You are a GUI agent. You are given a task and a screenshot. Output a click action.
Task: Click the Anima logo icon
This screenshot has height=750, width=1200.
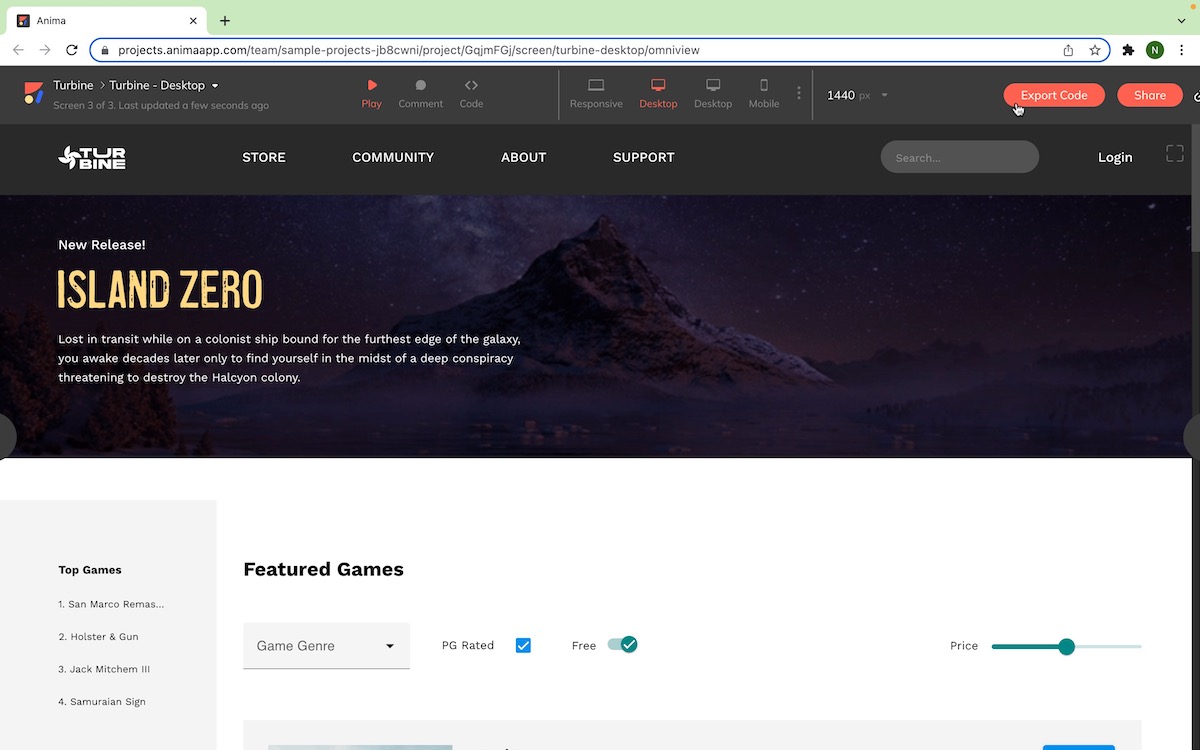coord(34,94)
